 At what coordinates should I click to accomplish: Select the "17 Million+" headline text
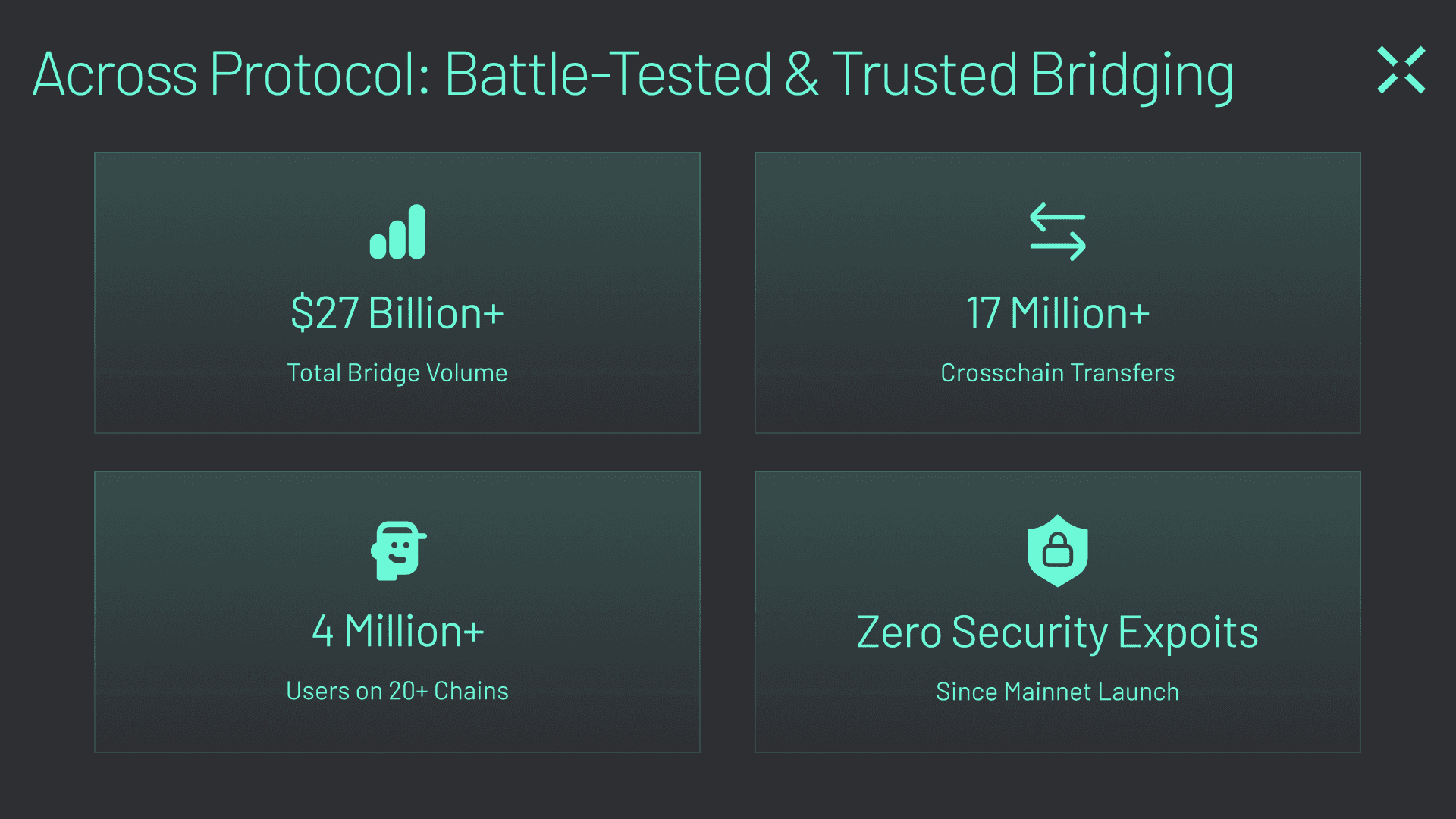tap(1057, 313)
